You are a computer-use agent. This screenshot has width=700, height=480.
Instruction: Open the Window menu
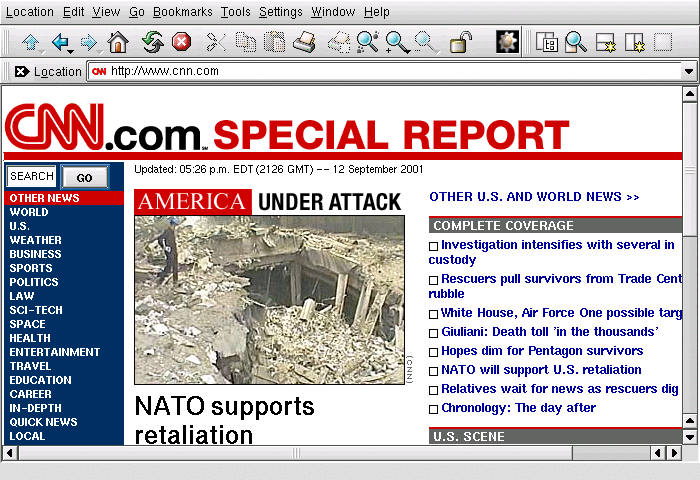[333, 12]
